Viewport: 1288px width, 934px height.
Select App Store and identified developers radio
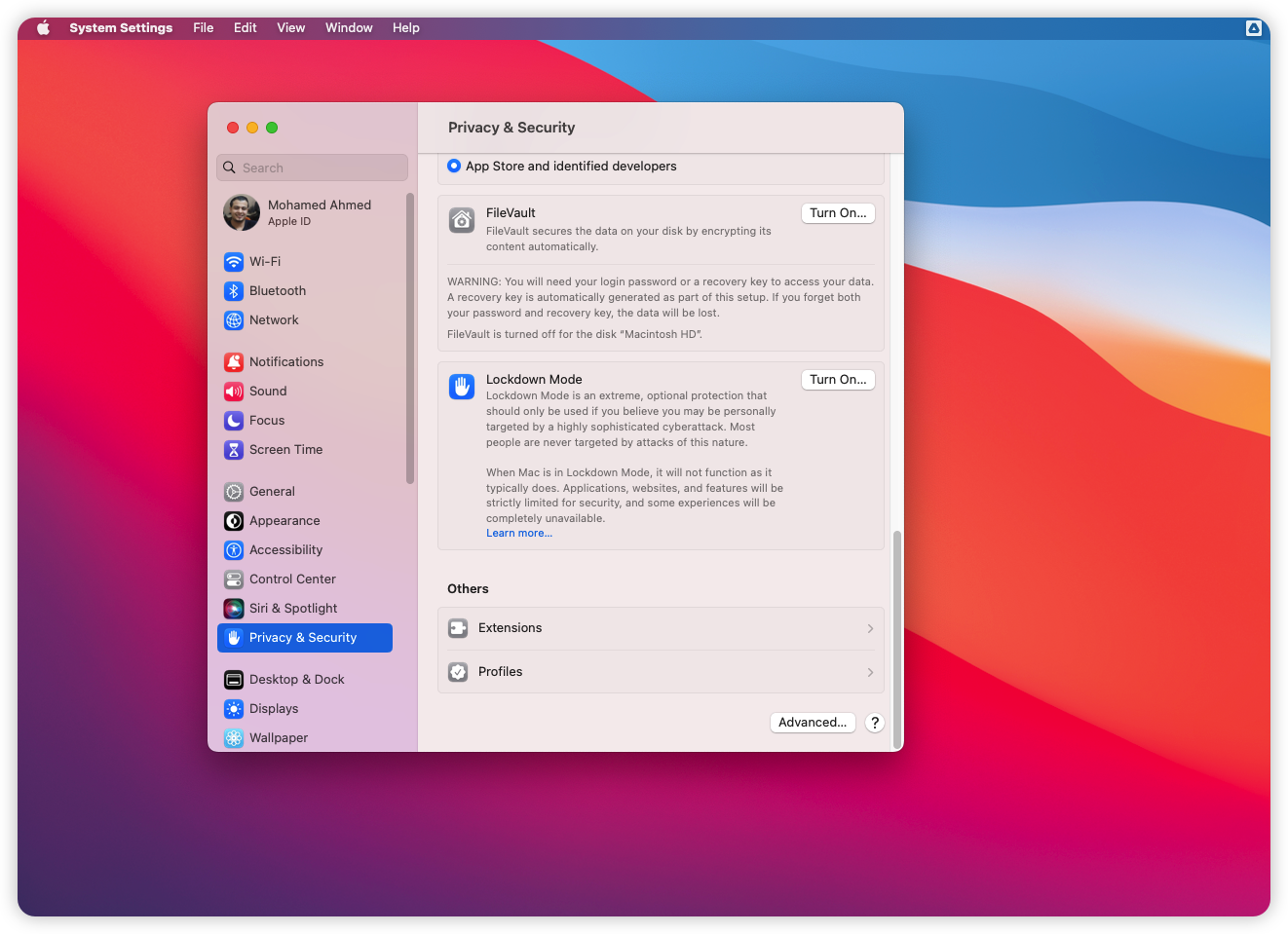pyautogui.click(x=454, y=167)
